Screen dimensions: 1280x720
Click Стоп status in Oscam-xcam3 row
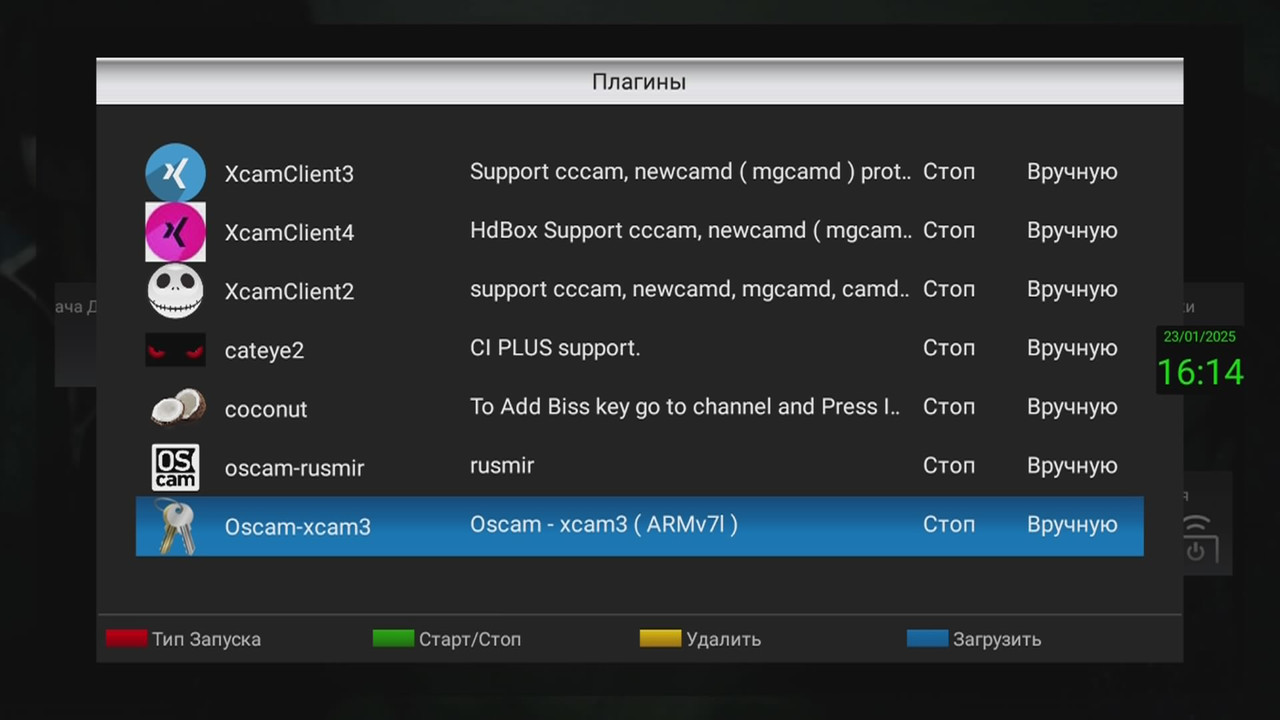[x=949, y=525]
